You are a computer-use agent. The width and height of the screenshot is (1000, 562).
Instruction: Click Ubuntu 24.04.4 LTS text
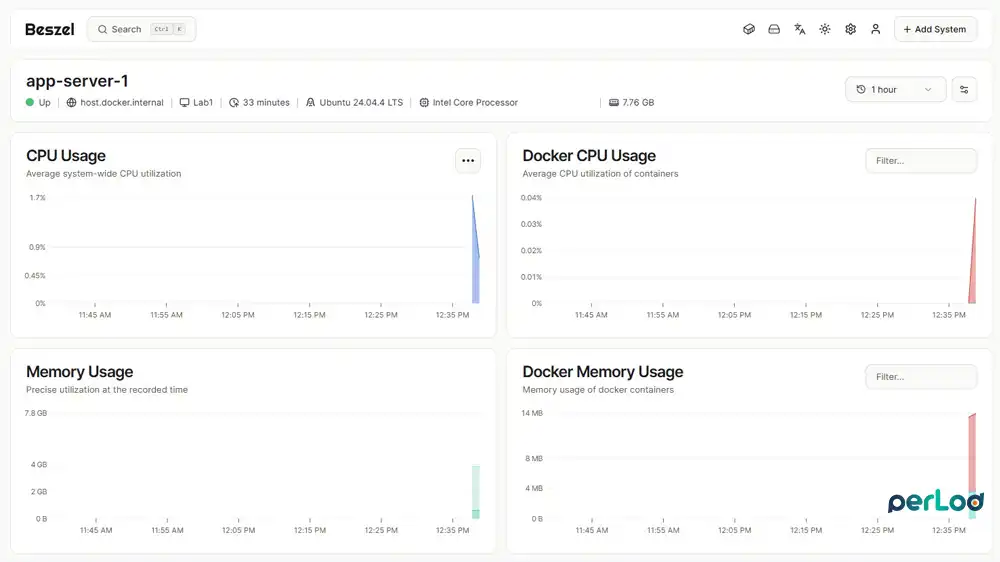(361, 103)
